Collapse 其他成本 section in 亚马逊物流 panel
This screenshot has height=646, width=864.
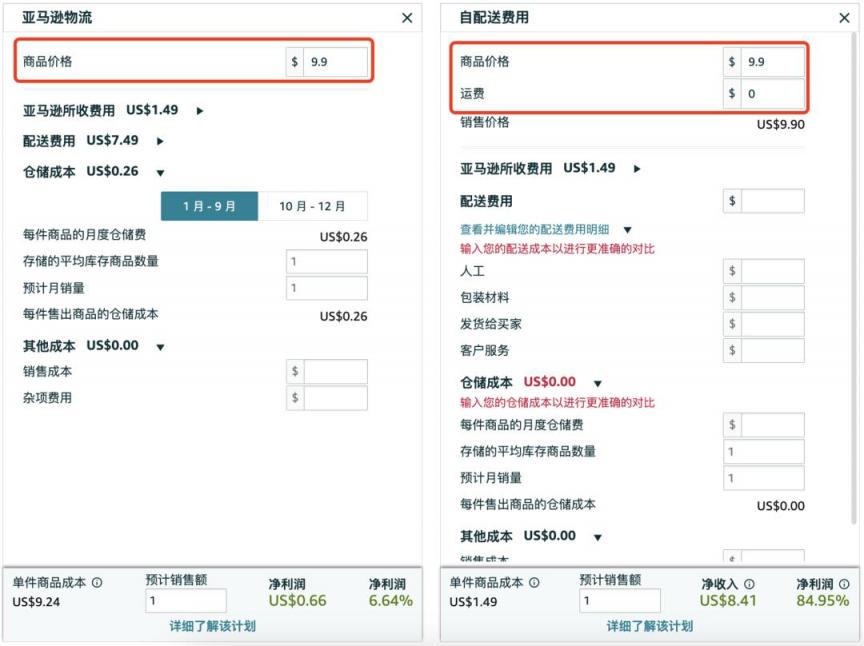160,347
